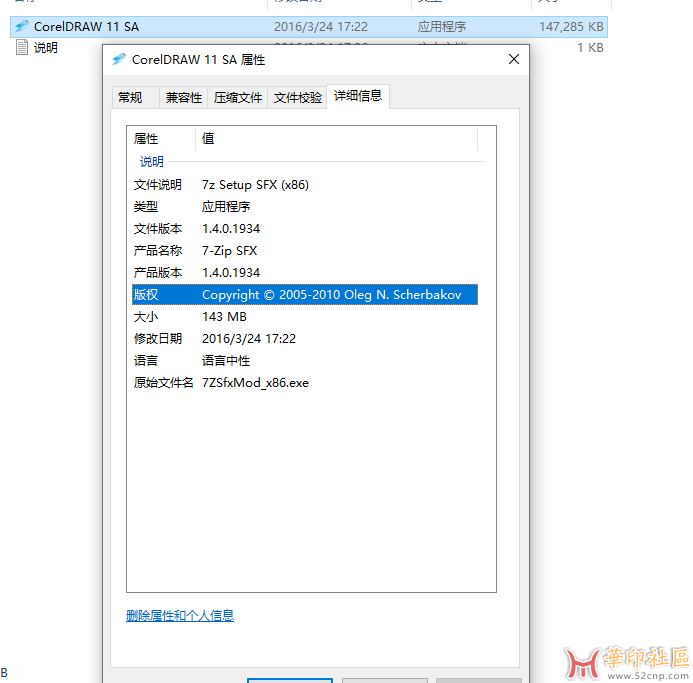Select the 大小 value 143 MB

[224, 317]
